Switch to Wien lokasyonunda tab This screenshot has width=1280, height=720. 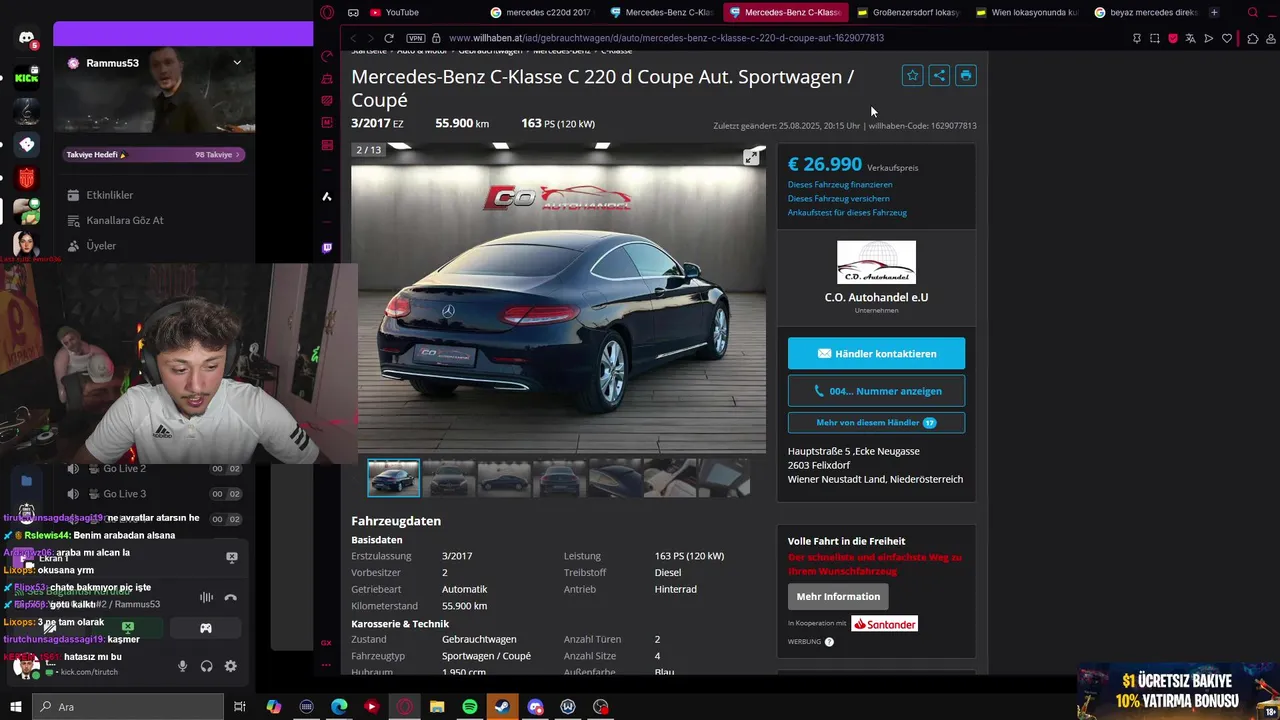[1027, 13]
